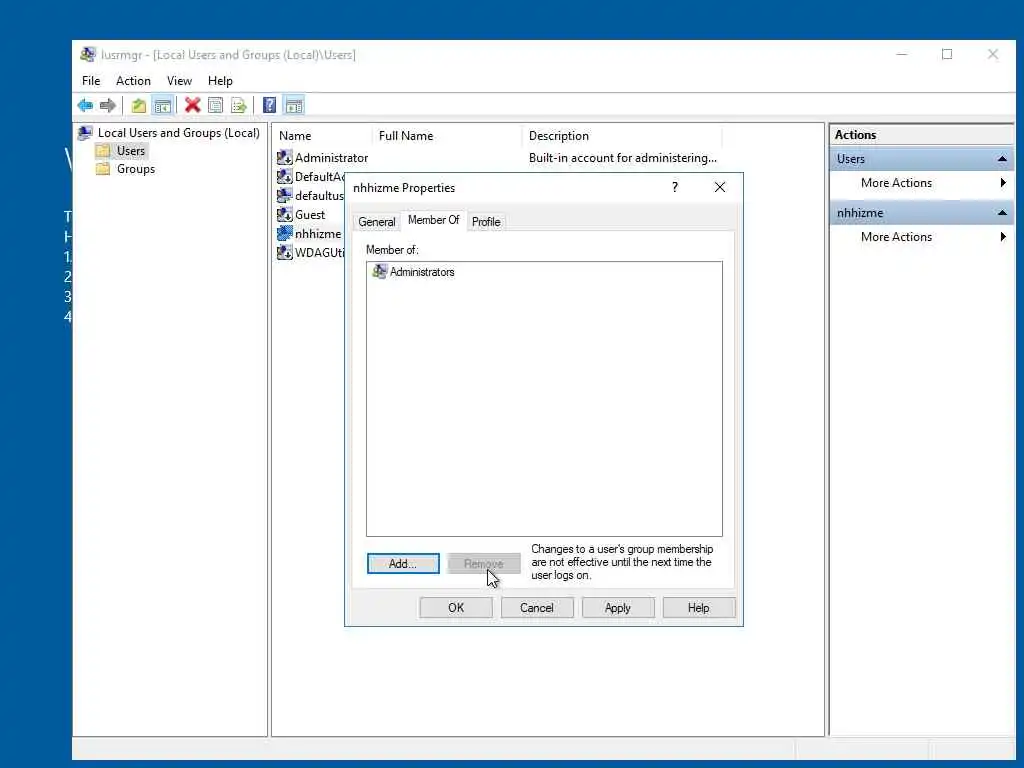The width and height of the screenshot is (1024, 768).
Task: Select Groups in the console tree
Action: point(136,168)
